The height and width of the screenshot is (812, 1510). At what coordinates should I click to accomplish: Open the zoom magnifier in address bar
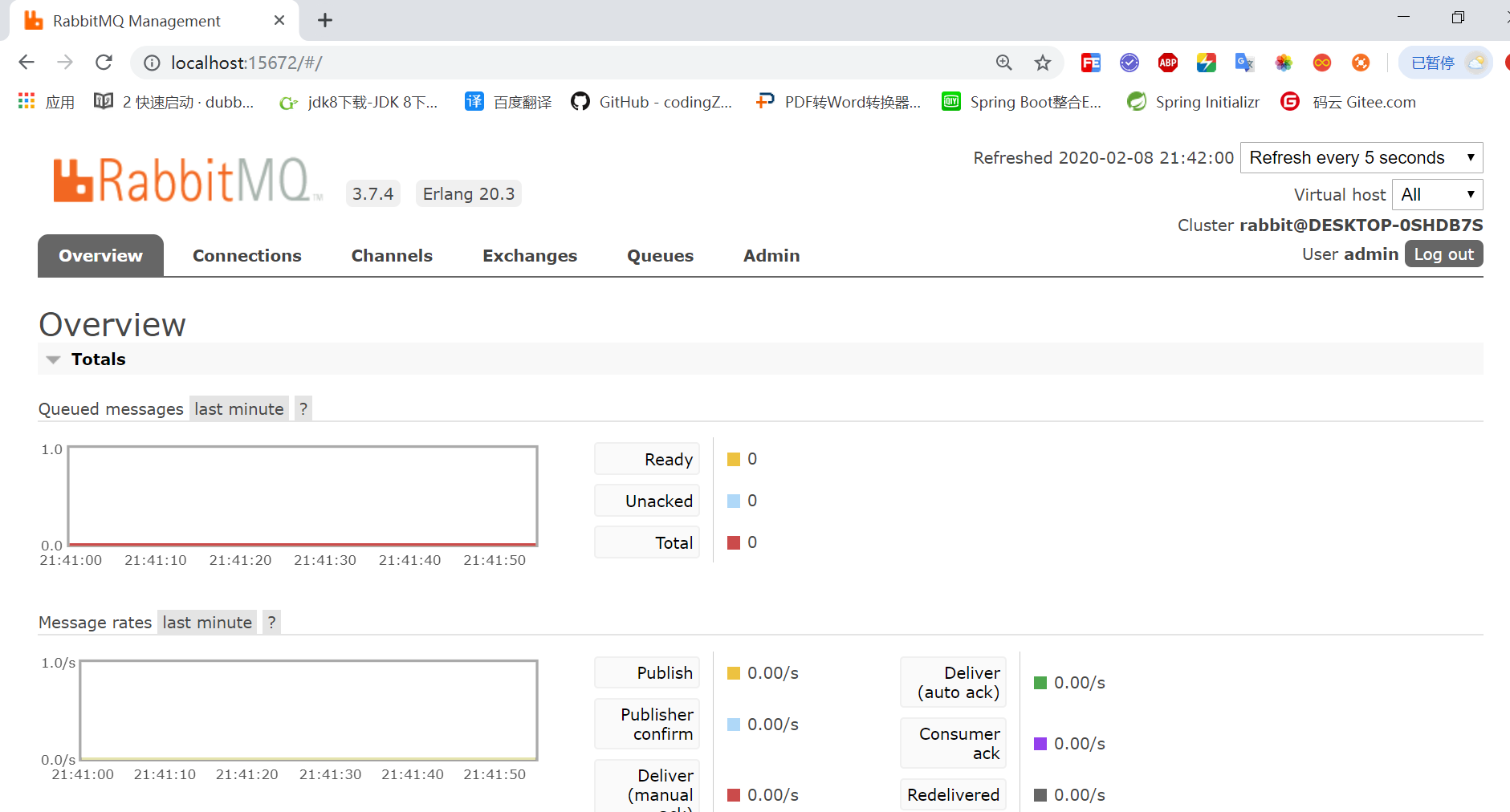[x=1004, y=63]
